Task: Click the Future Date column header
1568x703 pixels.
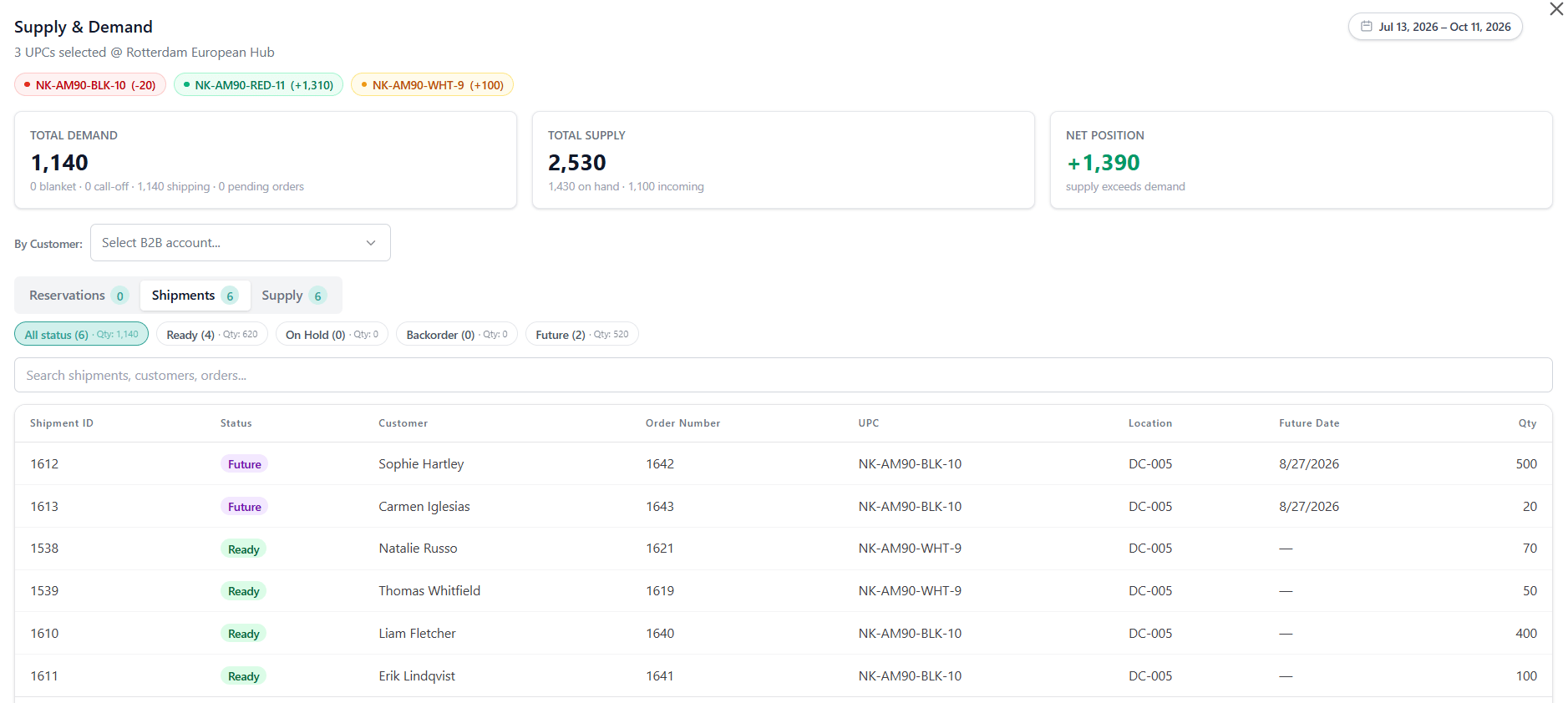Action: [1309, 423]
